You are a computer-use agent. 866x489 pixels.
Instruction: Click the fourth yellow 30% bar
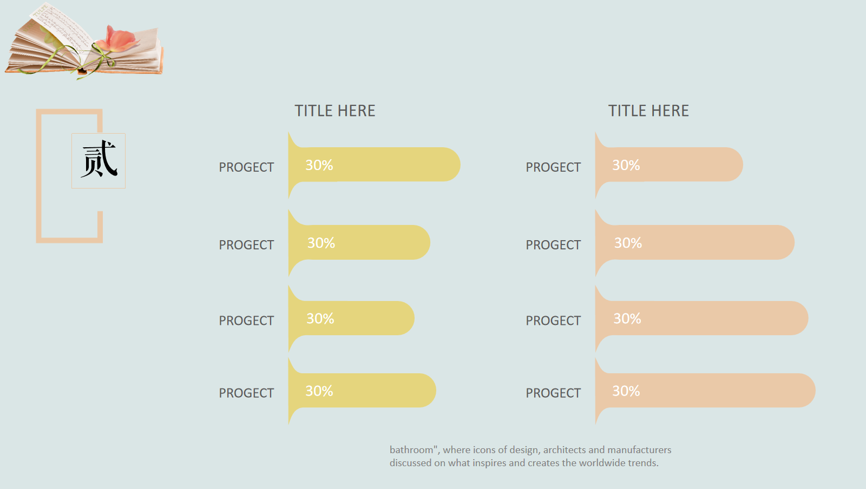pos(362,391)
